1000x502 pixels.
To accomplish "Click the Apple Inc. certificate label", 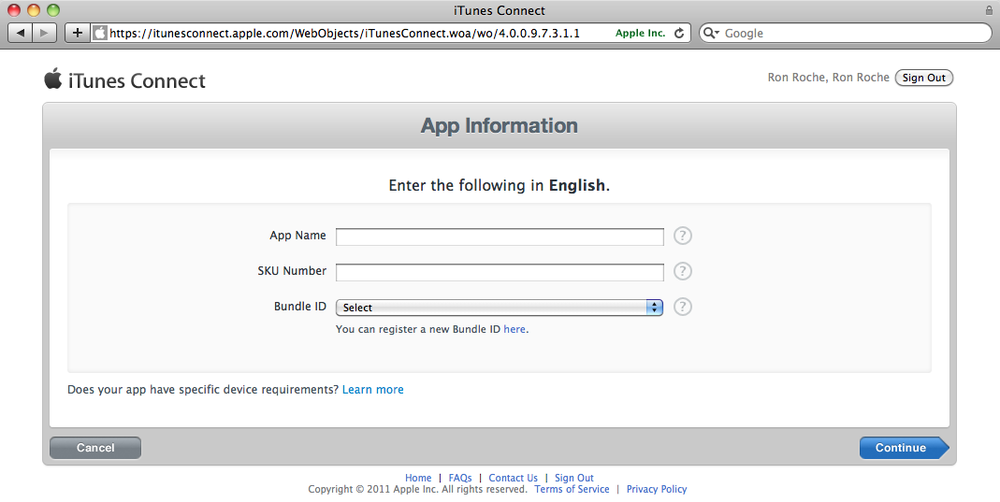I will point(640,33).
